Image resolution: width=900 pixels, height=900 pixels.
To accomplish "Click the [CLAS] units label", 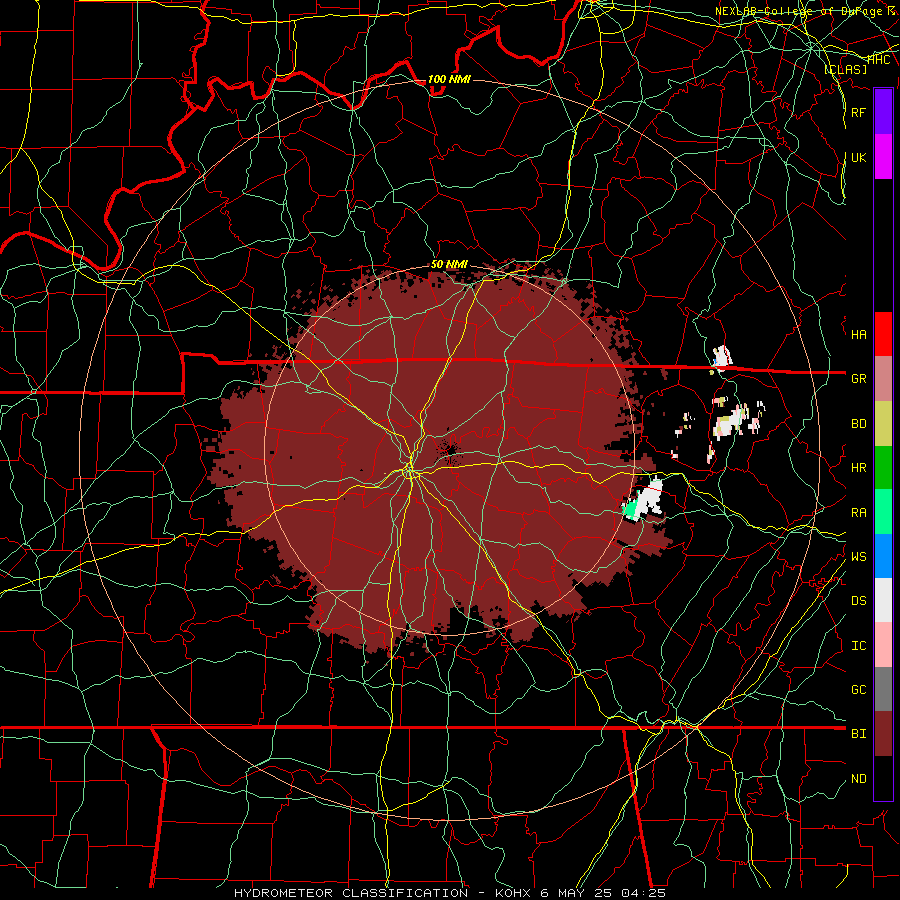I will (845, 69).
